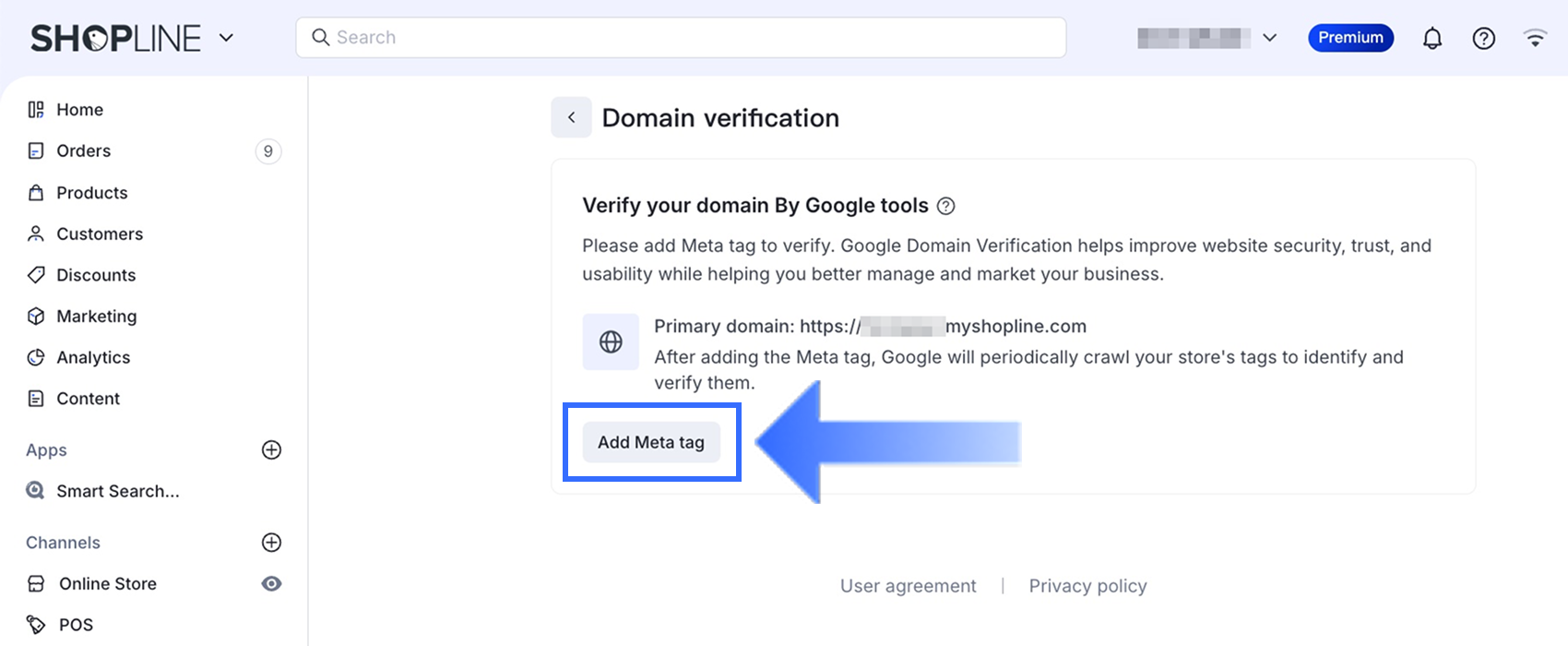1568x646 pixels.
Task: Click the Add Meta tag button
Action: tap(651, 442)
